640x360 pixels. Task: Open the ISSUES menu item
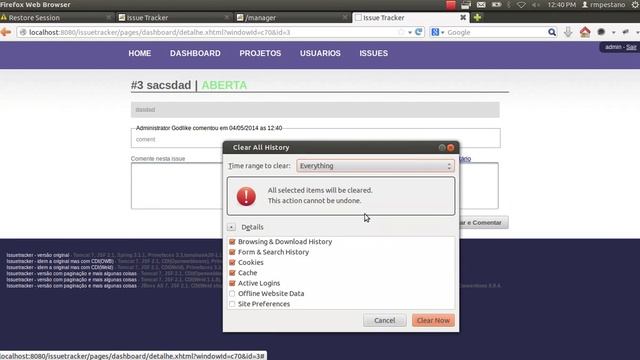pos(373,53)
